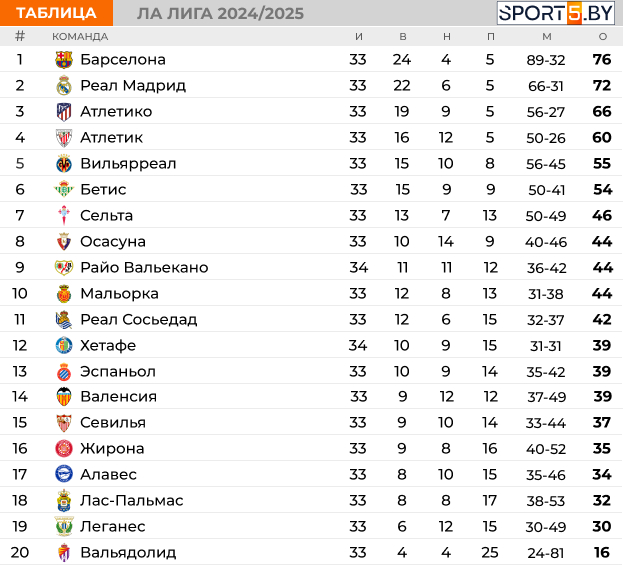The image size is (623, 565).
Task: Click the Girona red round crest
Action: [64, 449]
